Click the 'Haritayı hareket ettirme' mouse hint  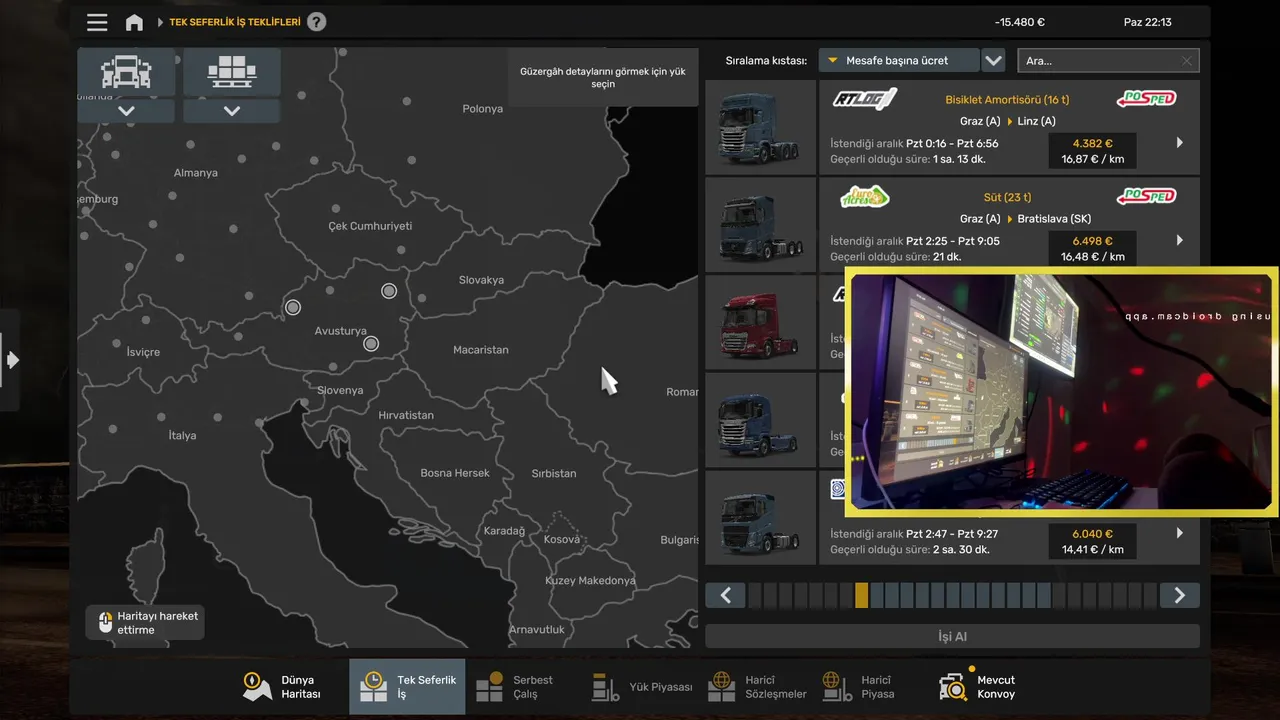click(x=146, y=623)
